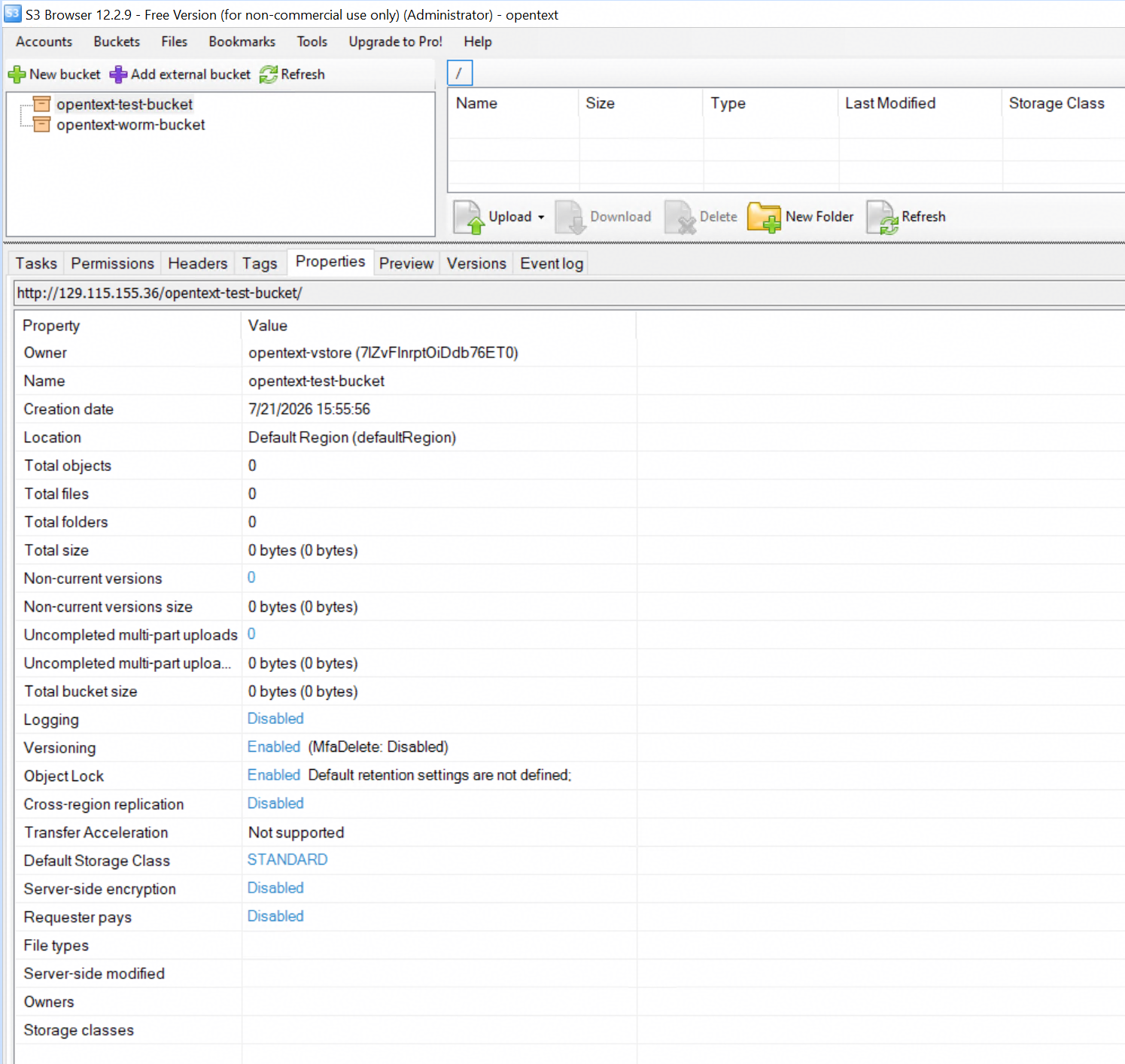Switch to the Event log tab
This screenshot has width=1125, height=1064.
[552, 263]
